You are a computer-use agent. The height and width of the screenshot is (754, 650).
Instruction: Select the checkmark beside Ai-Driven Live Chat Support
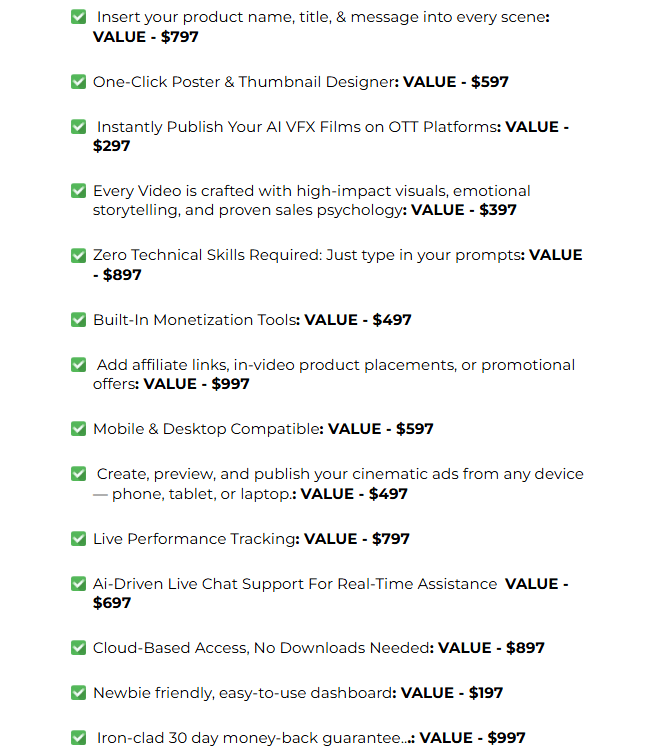tap(78, 584)
